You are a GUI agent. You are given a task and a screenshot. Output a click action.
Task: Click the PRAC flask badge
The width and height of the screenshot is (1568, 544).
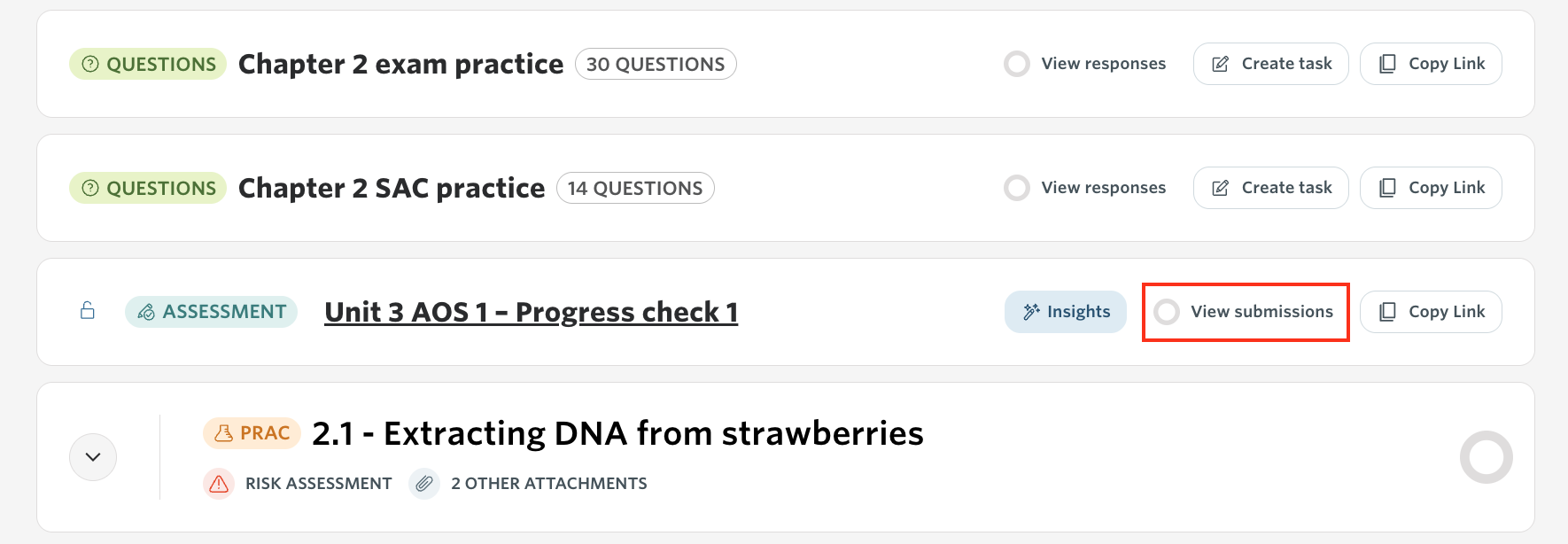[x=252, y=433]
